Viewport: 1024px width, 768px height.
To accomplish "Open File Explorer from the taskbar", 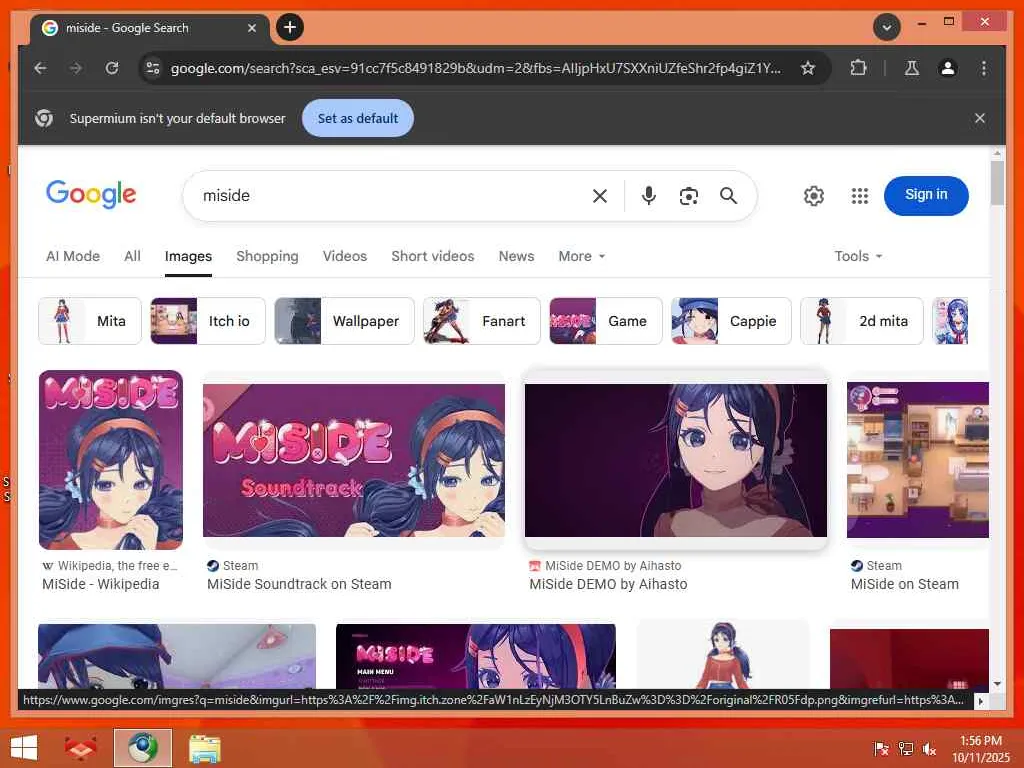I will coord(204,748).
